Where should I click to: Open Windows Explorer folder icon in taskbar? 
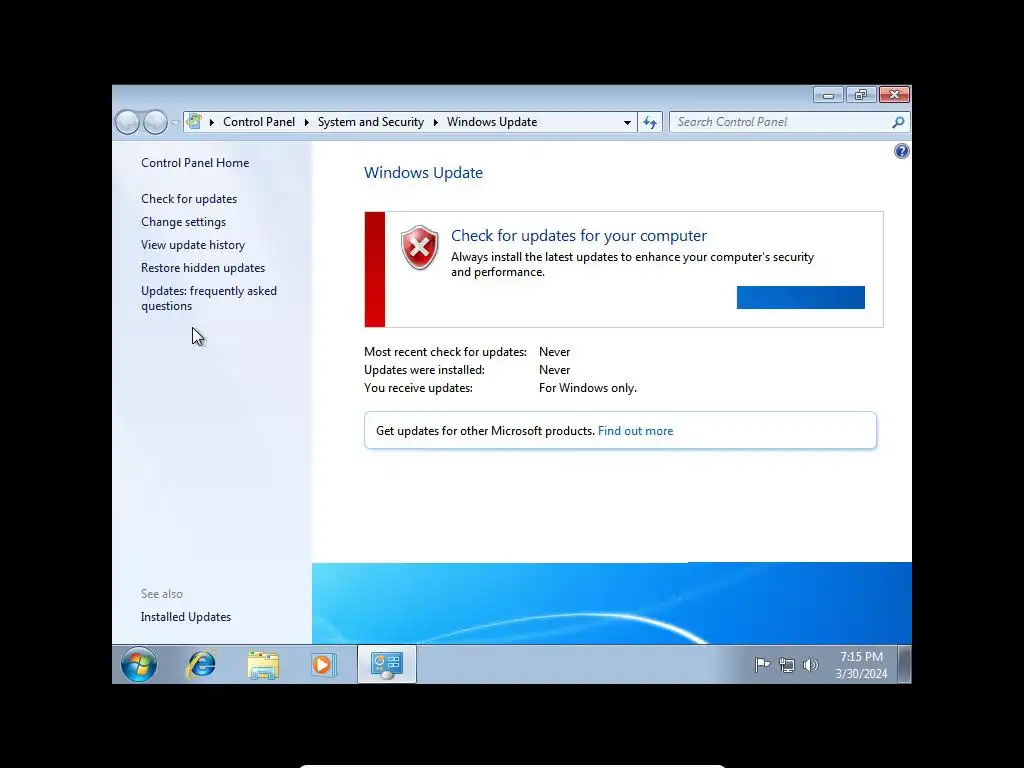263,665
